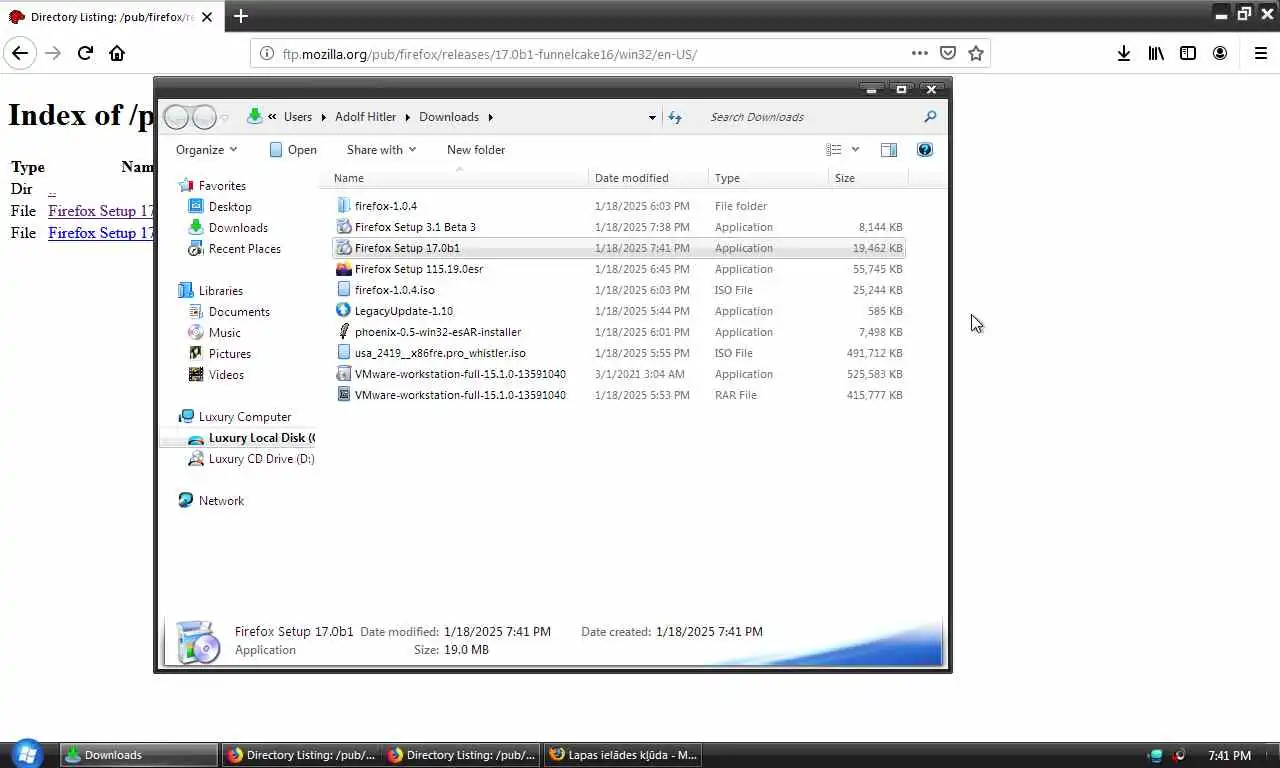Select Firefox Setup 3.1 Beta 3 file
The image size is (1280, 768).
point(618,227)
